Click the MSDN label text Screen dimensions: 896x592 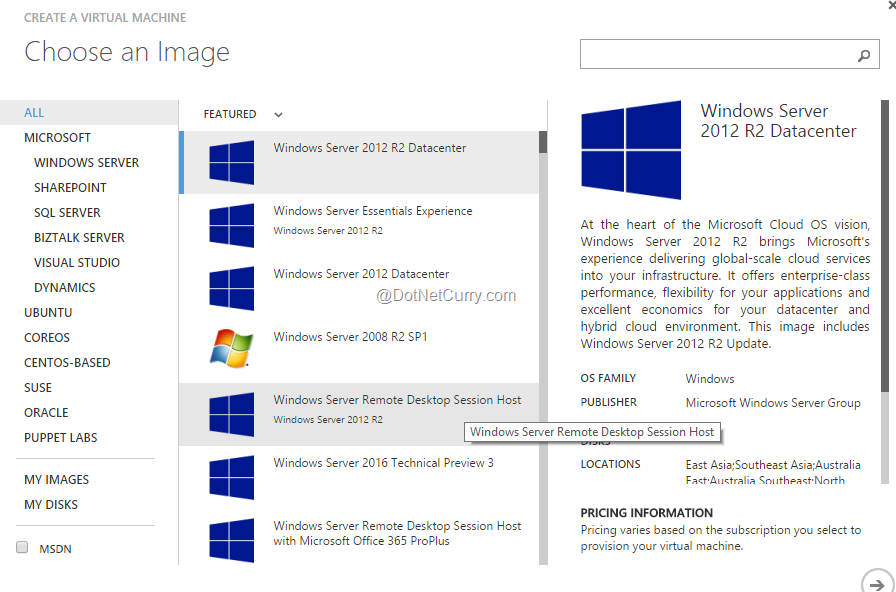click(55, 549)
